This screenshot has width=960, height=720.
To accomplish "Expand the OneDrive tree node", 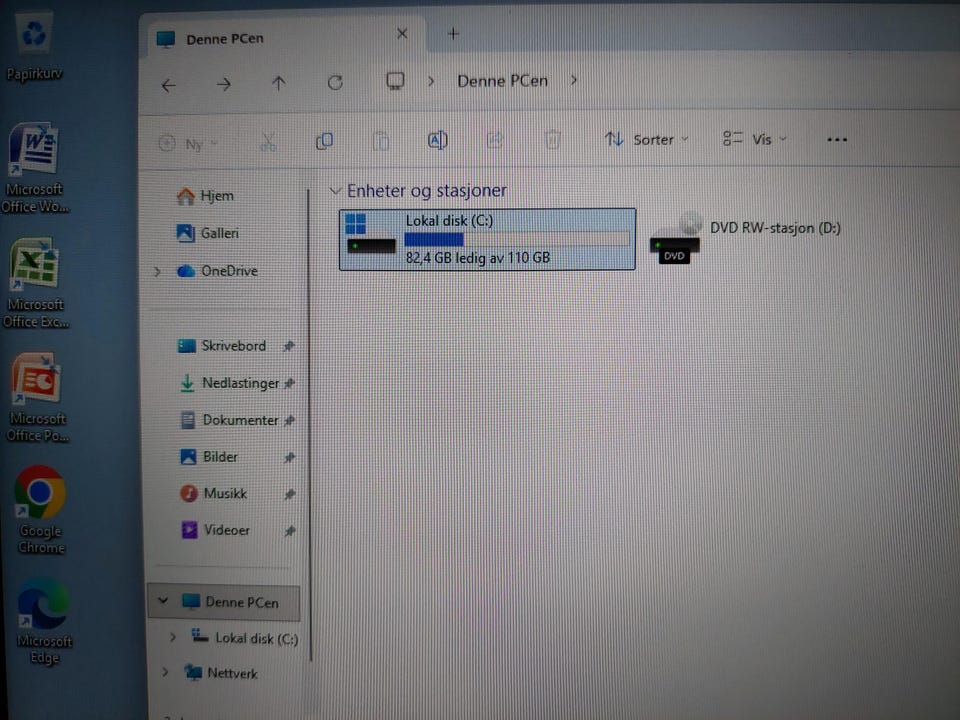I will point(157,271).
